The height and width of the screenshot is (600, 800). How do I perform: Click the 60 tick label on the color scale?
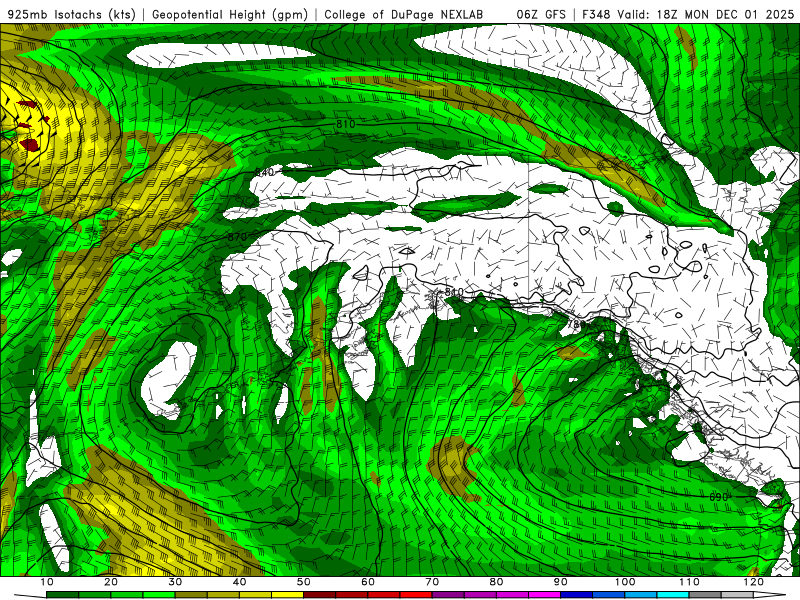pyautogui.click(x=368, y=582)
